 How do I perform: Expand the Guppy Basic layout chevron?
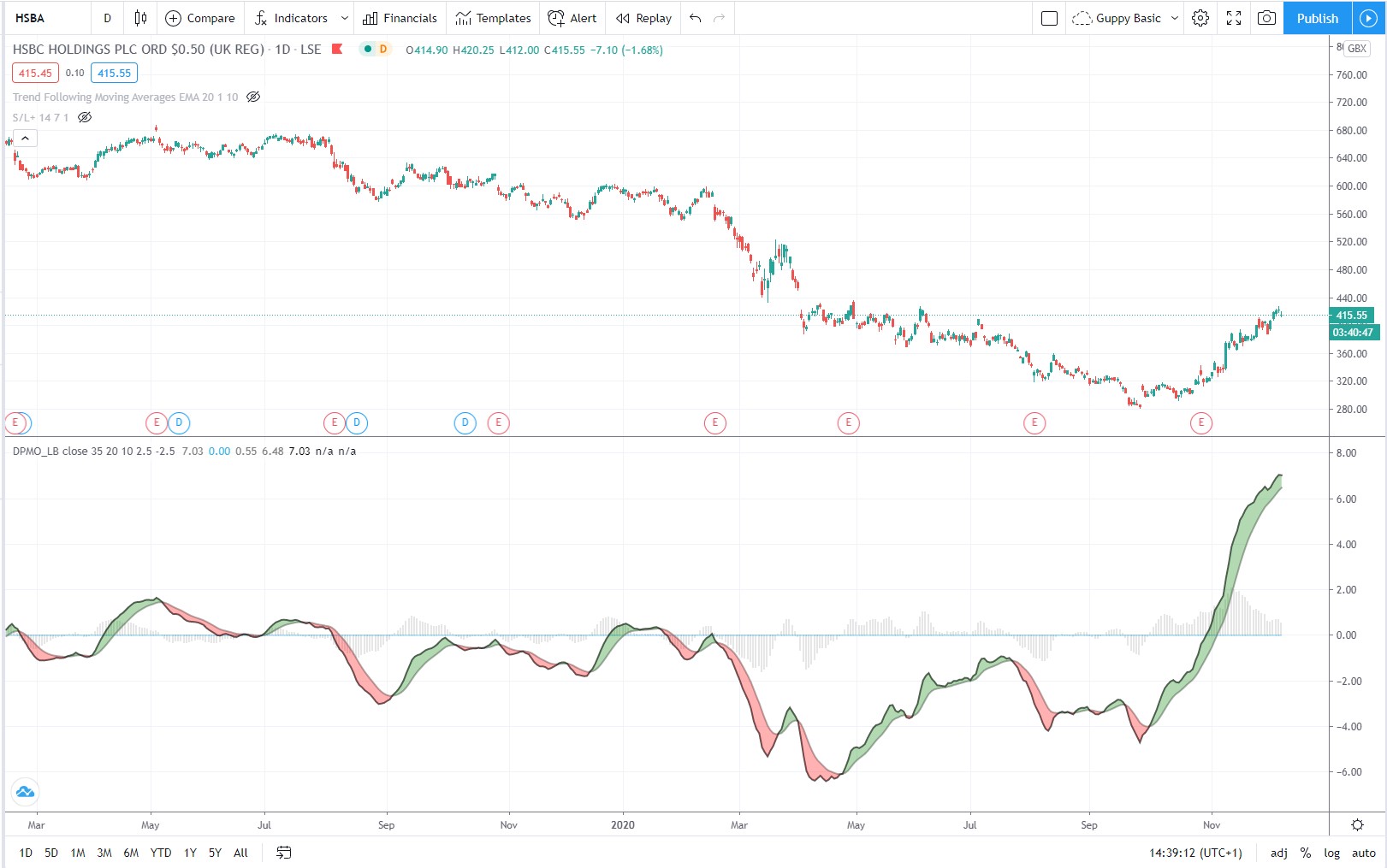[1175, 18]
